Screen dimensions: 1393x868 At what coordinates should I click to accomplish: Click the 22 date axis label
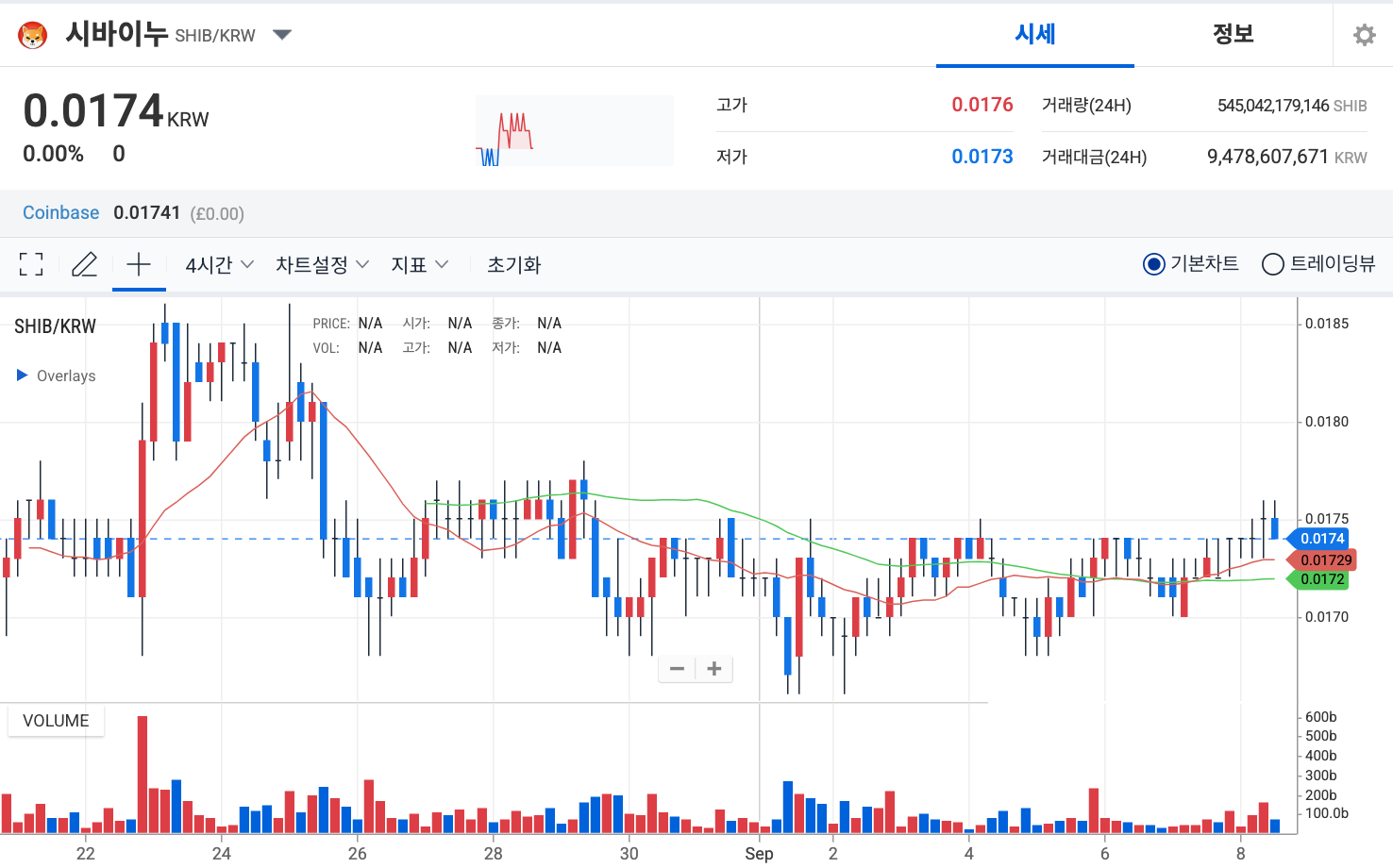click(86, 853)
